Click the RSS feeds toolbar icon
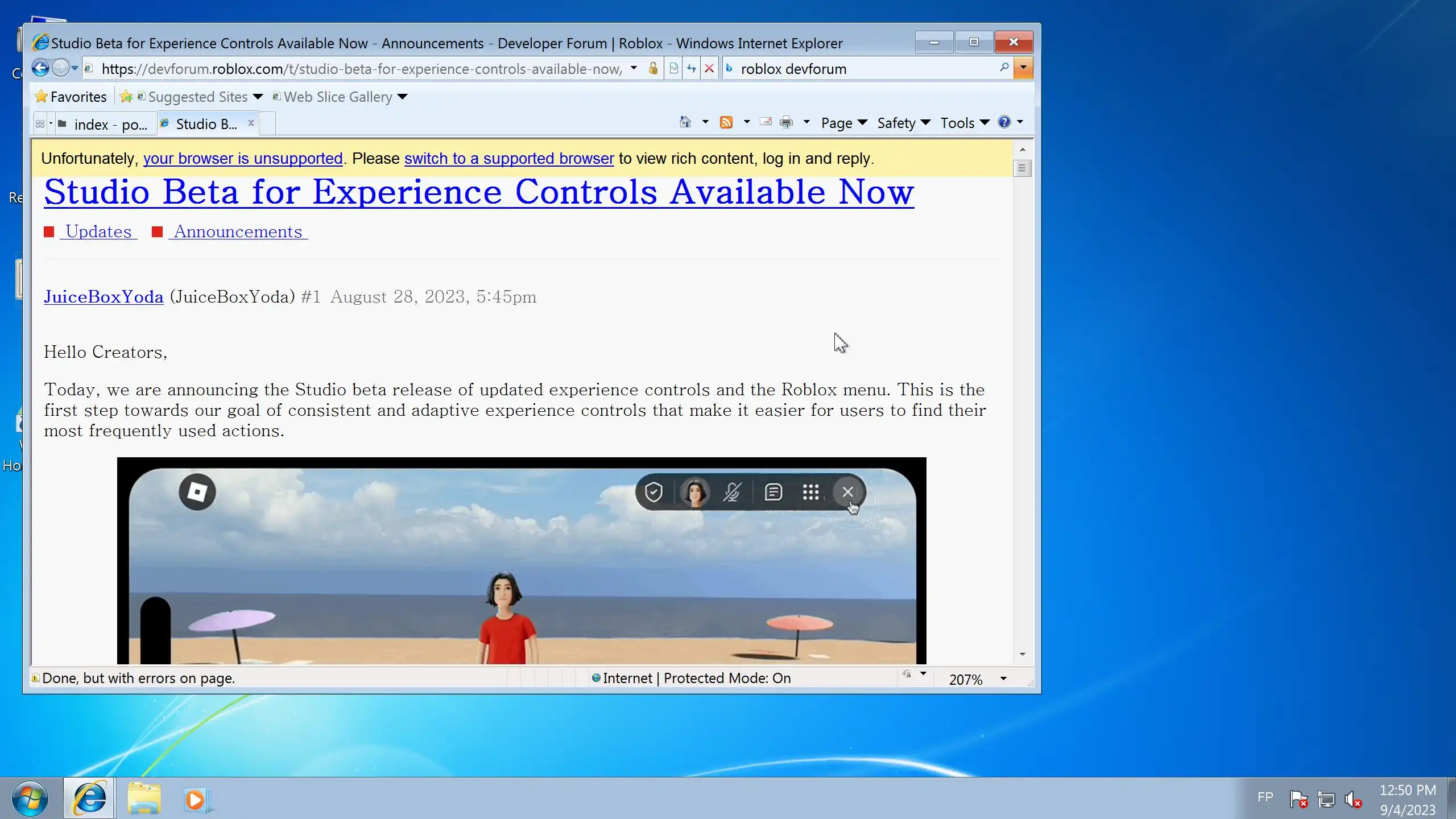The width and height of the screenshot is (1456, 819). tap(726, 122)
